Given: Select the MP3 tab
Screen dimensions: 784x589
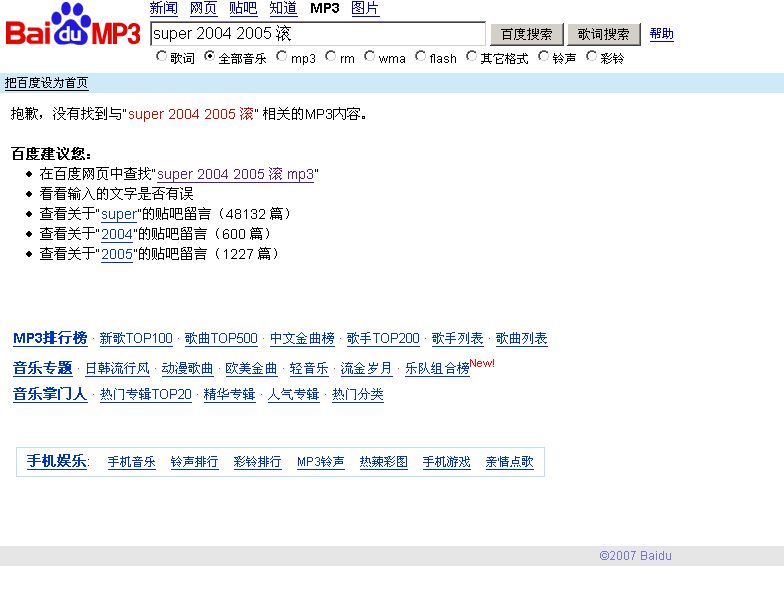Looking at the screenshot, I should pos(324,8).
